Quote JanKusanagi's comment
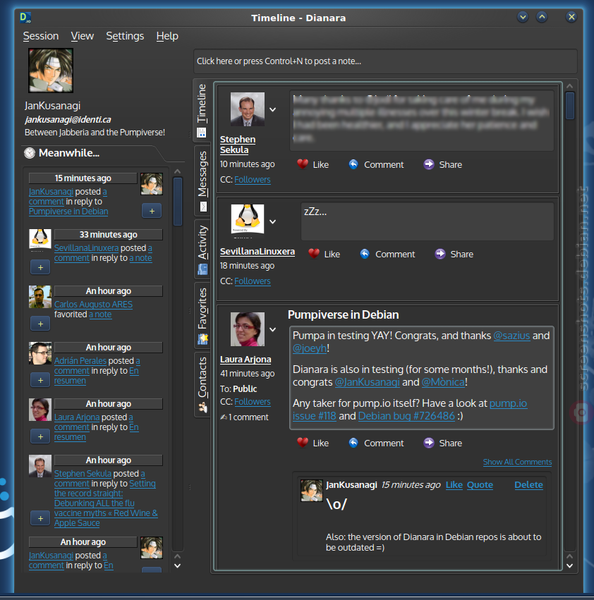This screenshot has height=600, width=594. (480, 485)
